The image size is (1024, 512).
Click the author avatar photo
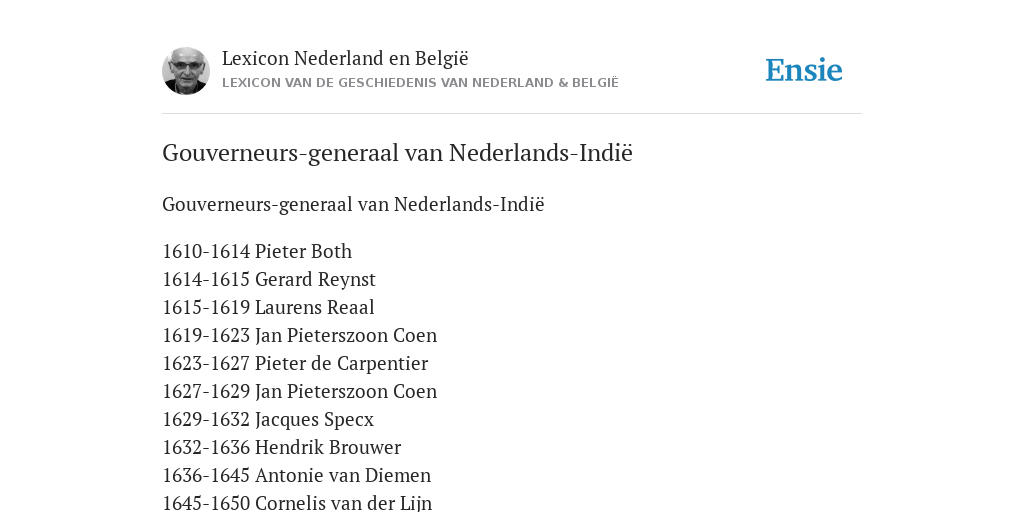coord(186,71)
